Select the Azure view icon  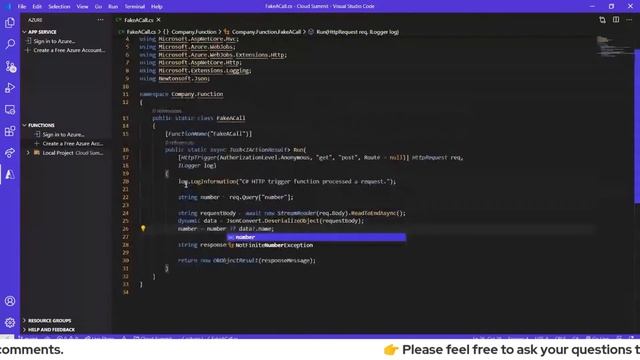[x=10, y=174]
